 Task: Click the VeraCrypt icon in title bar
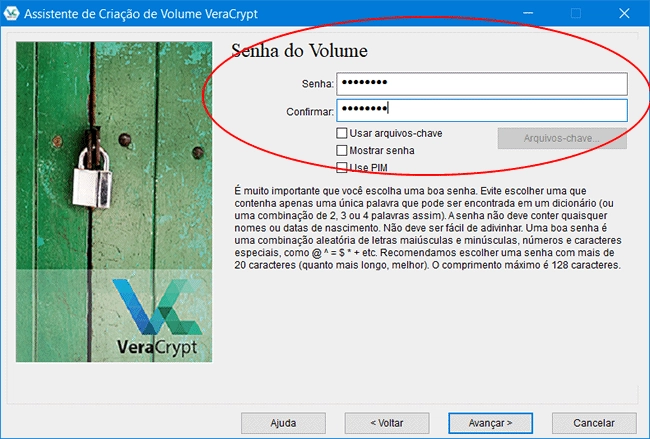[x=11, y=13]
